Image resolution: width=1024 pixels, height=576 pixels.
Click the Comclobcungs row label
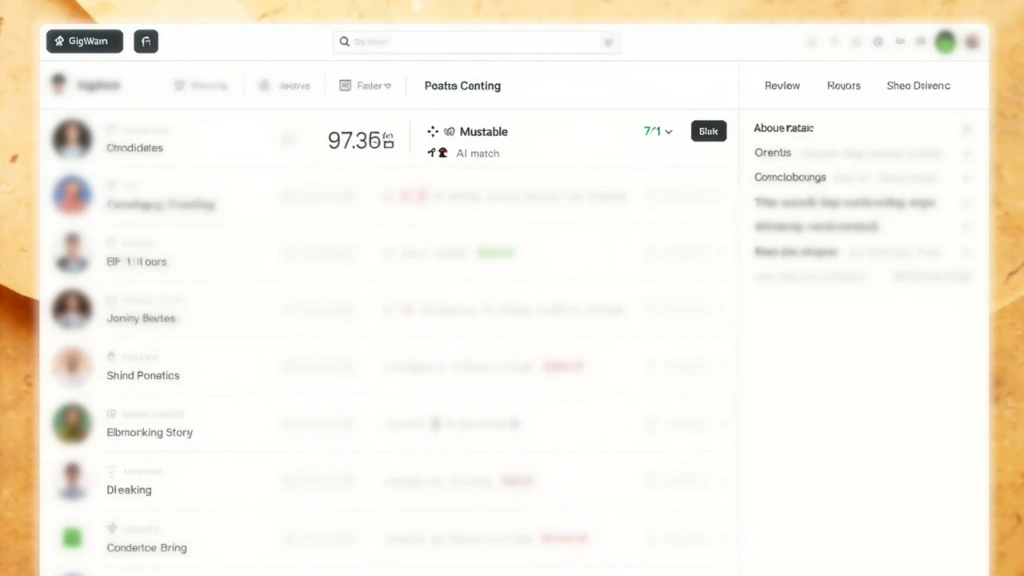(x=790, y=178)
